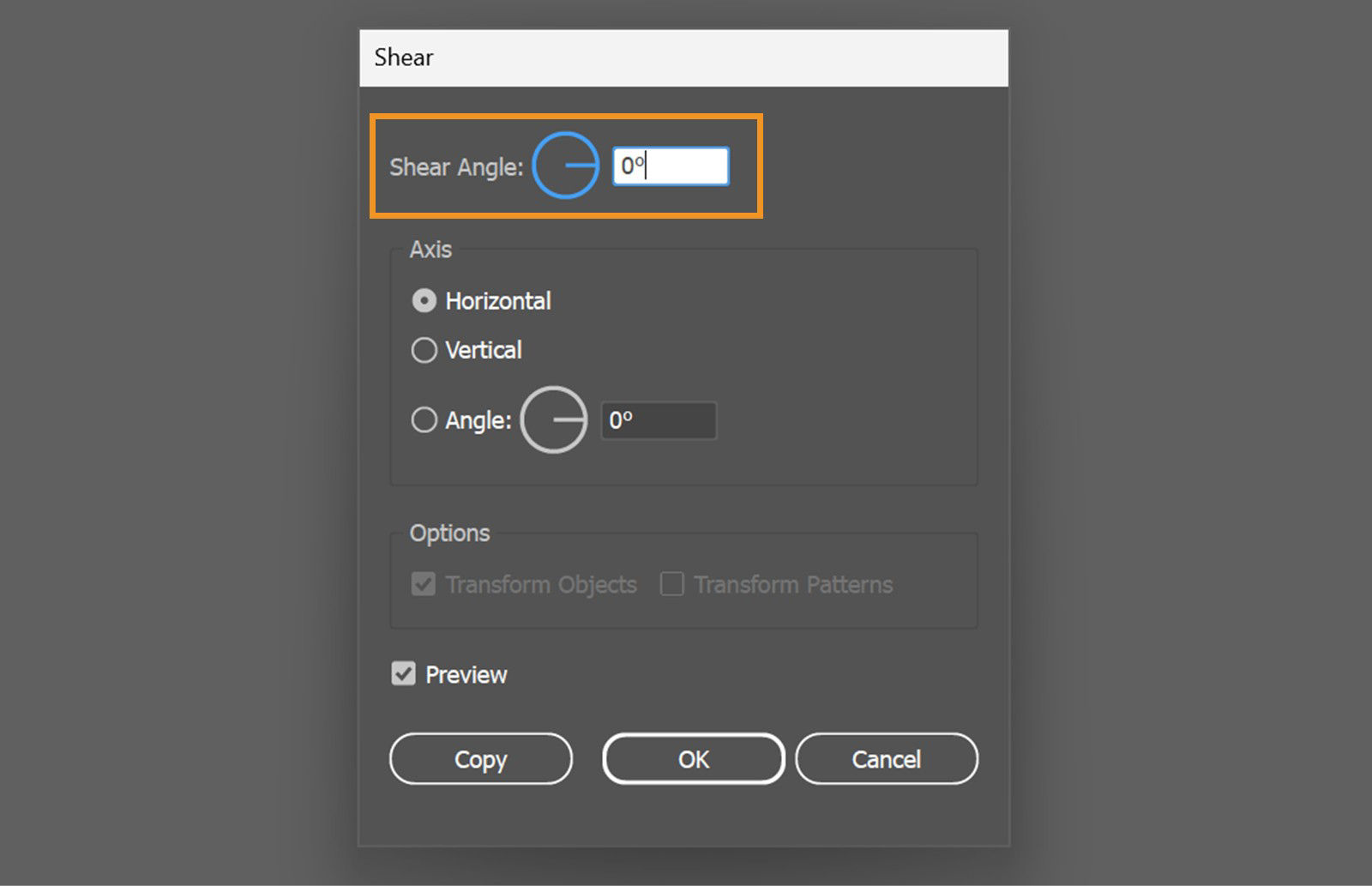Select the Angle axis option

coord(424,419)
